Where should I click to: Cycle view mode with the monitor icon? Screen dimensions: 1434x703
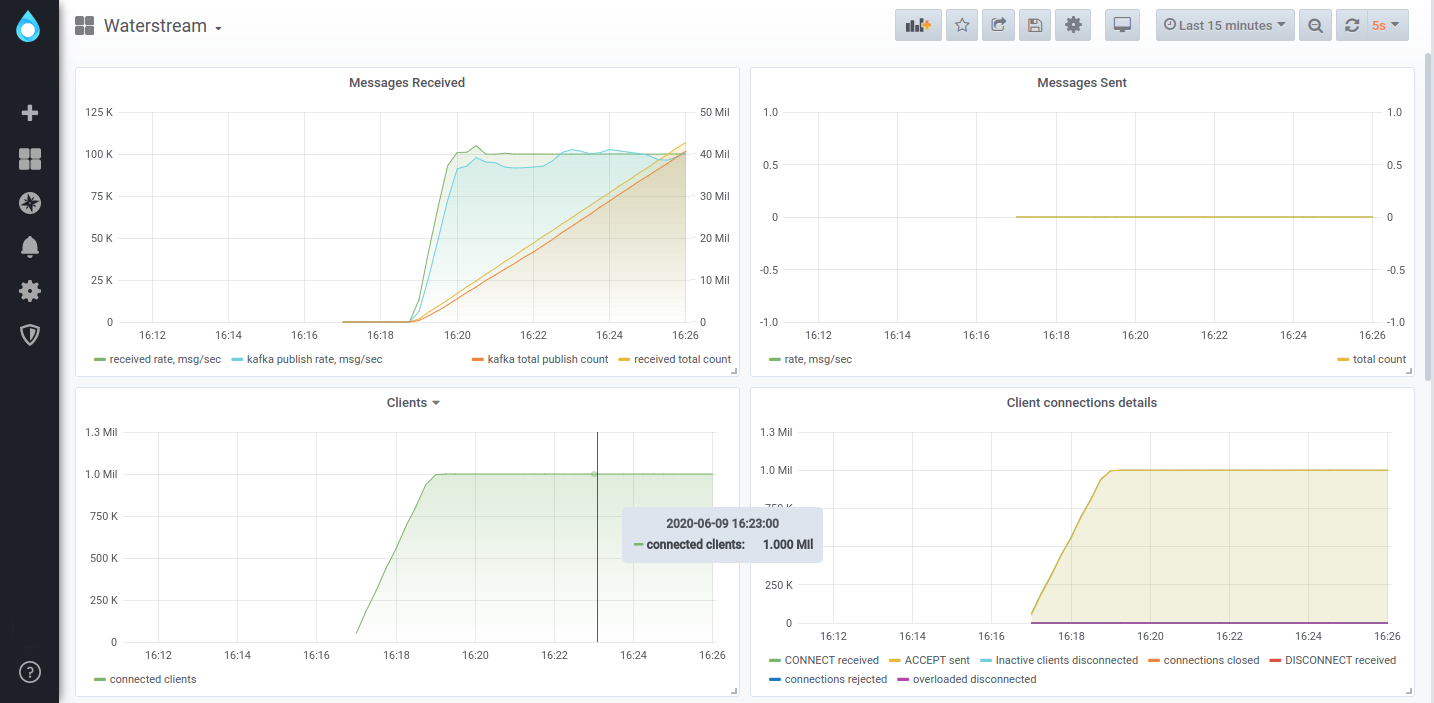(1123, 25)
